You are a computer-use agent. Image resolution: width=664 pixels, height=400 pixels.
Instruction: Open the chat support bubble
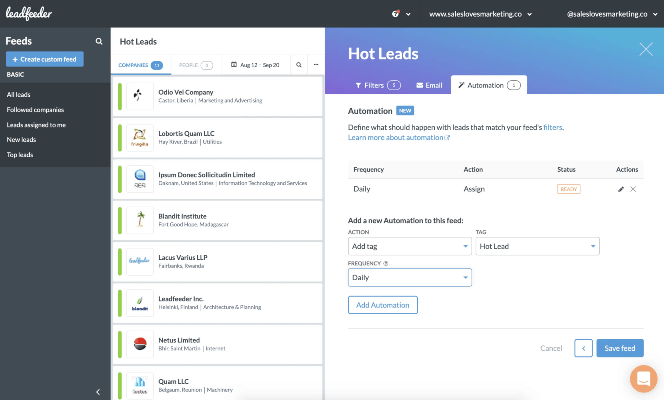(643, 379)
